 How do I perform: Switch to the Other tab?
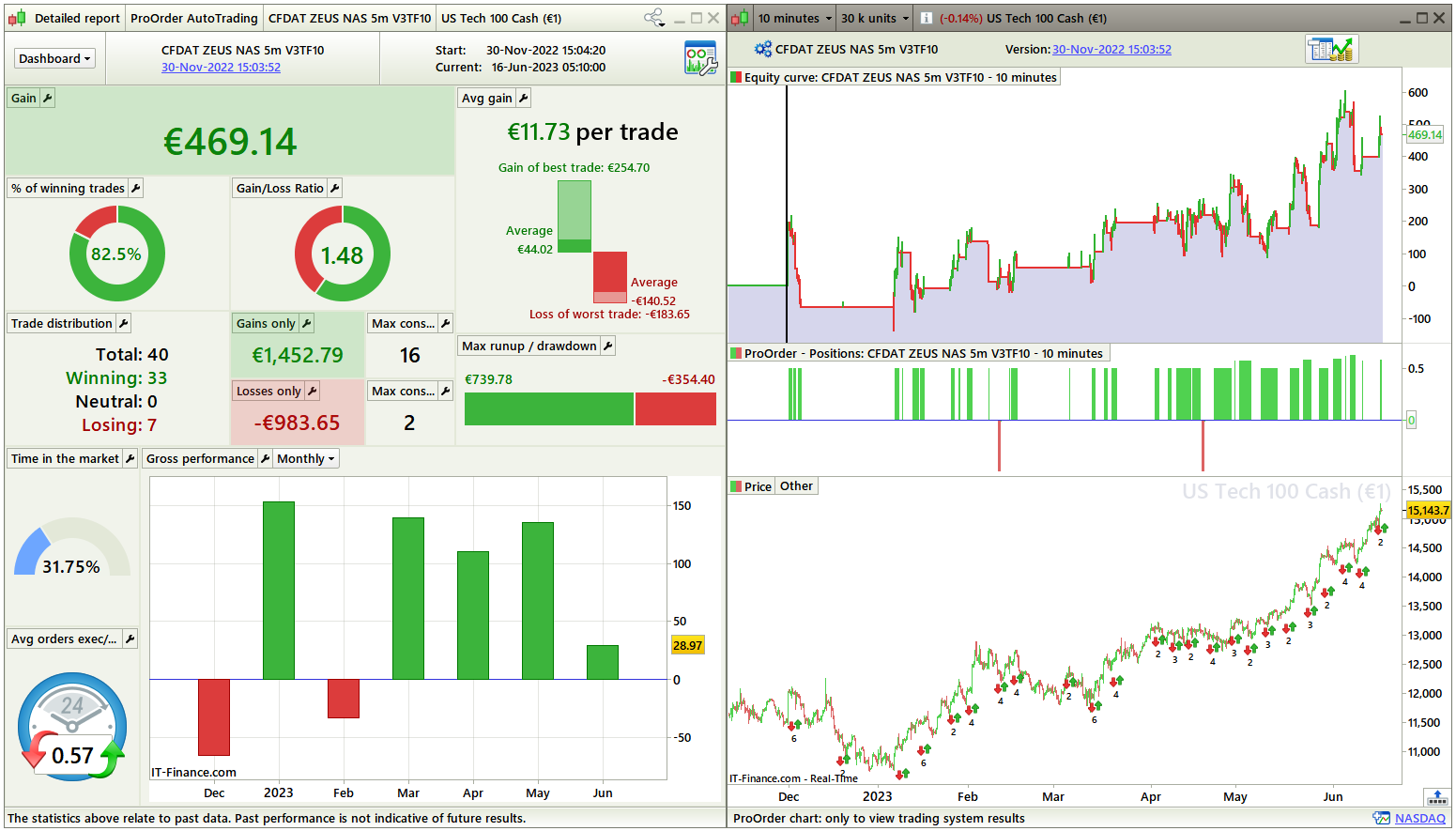796,486
